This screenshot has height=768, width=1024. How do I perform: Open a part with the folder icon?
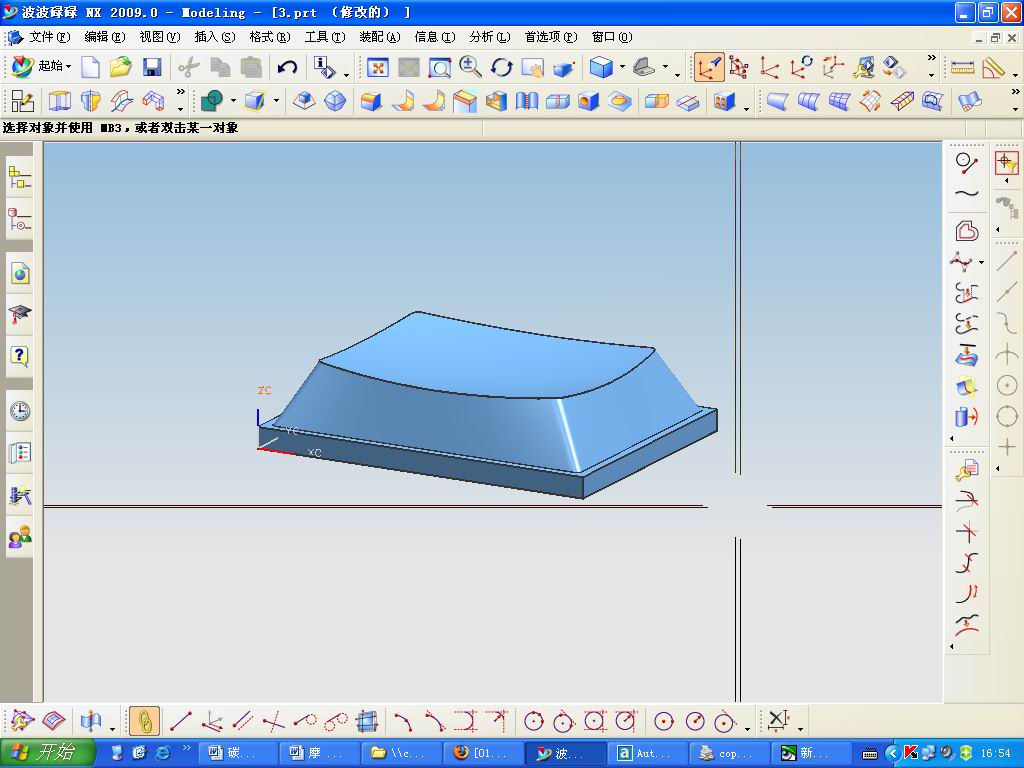point(121,67)
